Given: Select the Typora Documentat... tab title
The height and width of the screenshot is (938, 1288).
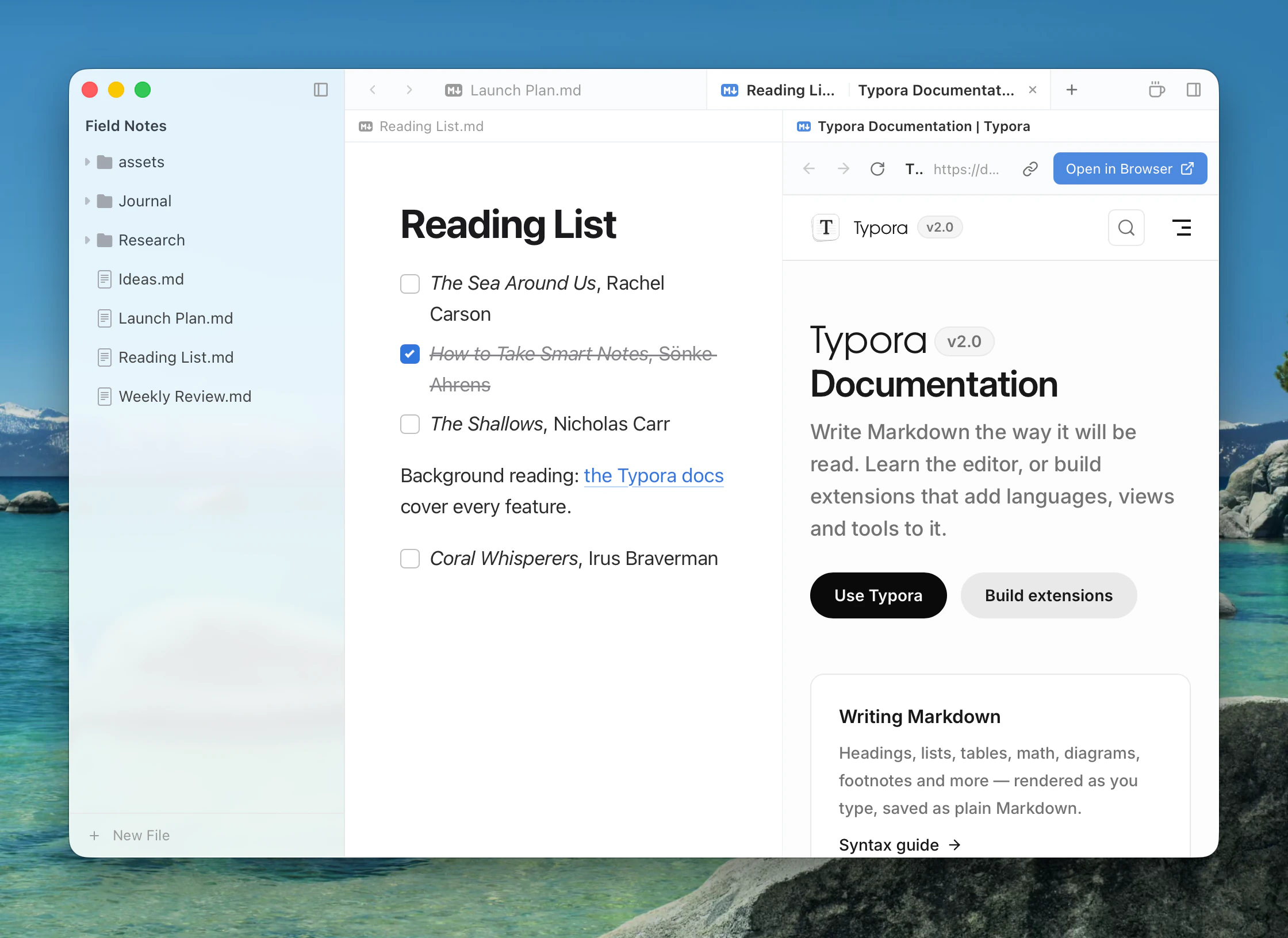Looking at the screenshot, I should (936, 90).
